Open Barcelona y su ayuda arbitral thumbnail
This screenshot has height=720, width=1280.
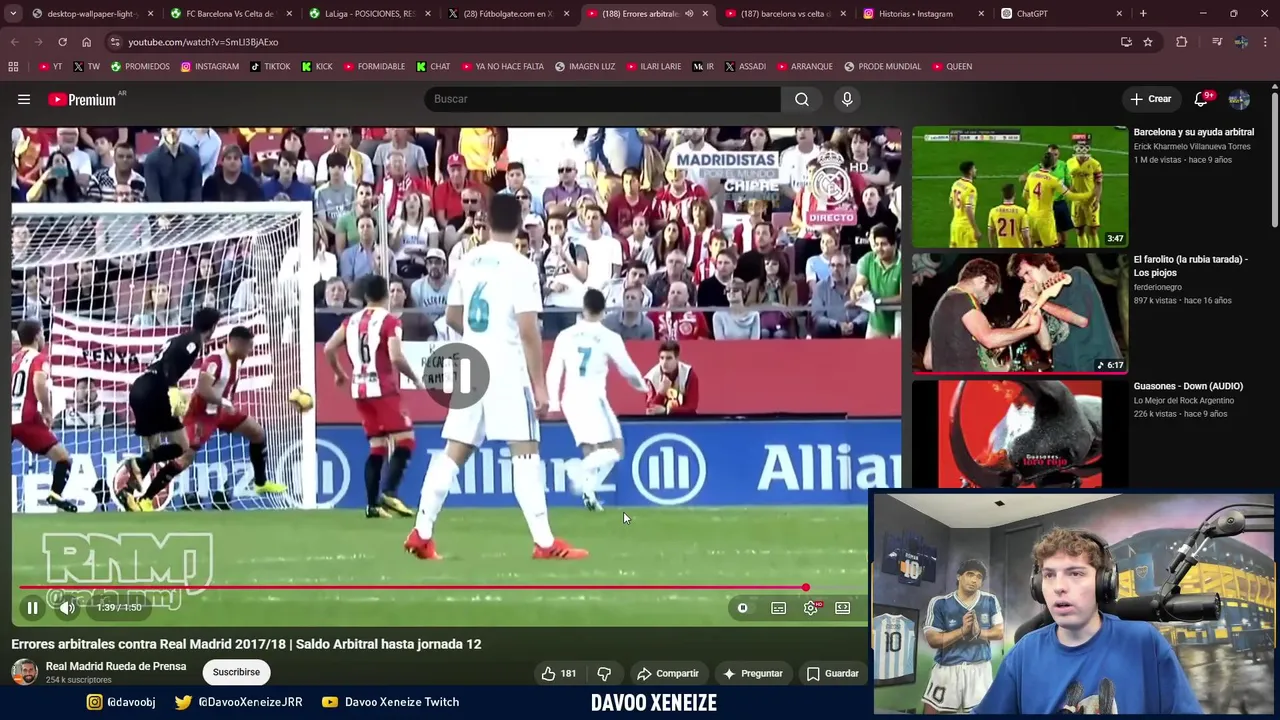click(1019, 186)
